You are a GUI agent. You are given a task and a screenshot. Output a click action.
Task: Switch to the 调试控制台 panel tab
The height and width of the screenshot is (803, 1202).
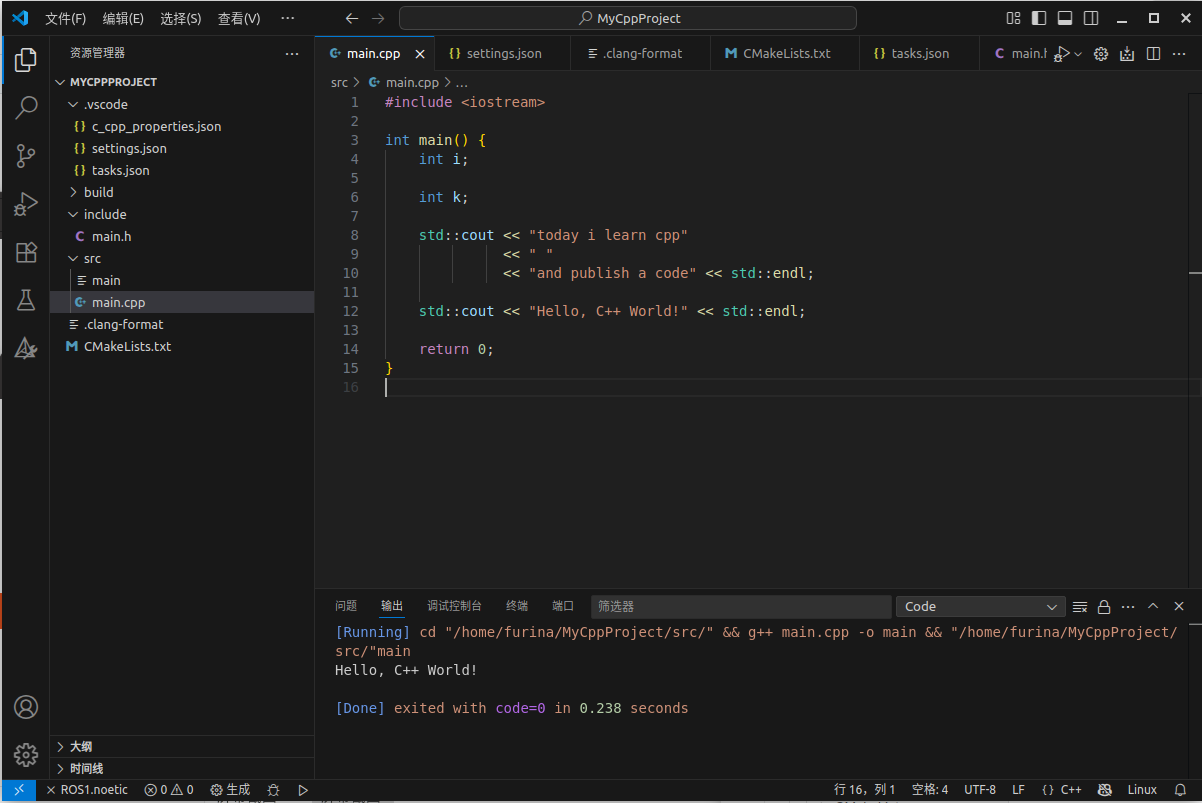(454, 606)
